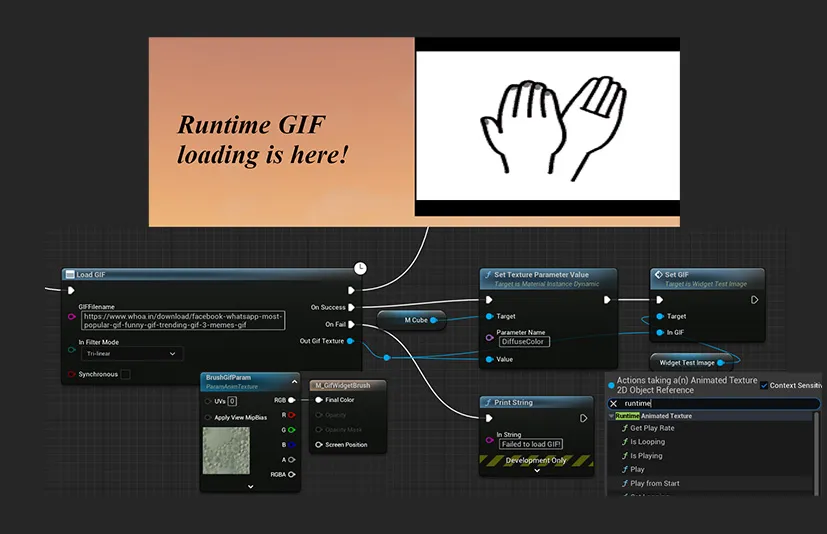Toggle the Context Sensitive checkbox
Viewport: 827px width, 534px height.
(764, 385)
